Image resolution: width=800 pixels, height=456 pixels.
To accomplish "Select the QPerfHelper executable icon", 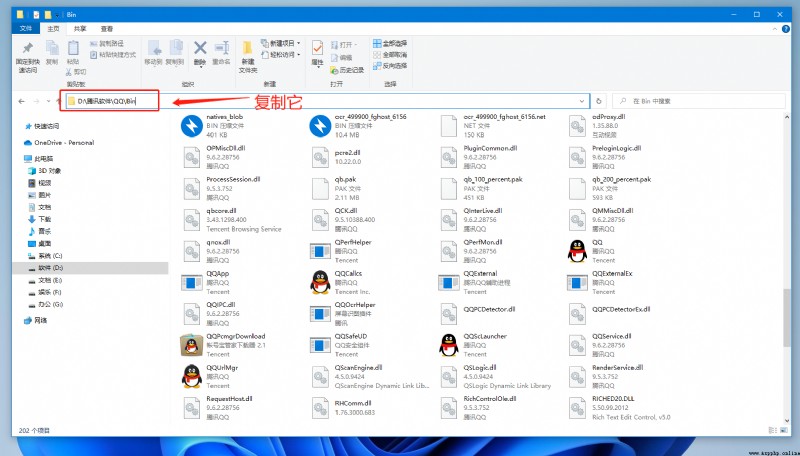I will point(320,251).
